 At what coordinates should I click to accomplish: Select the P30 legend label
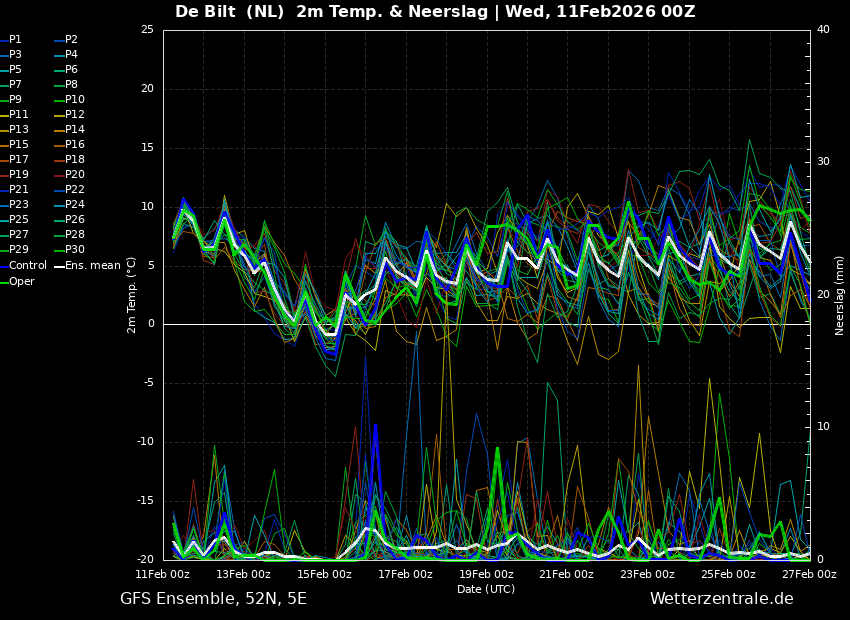pyautogui.click(x=74, y=250)
